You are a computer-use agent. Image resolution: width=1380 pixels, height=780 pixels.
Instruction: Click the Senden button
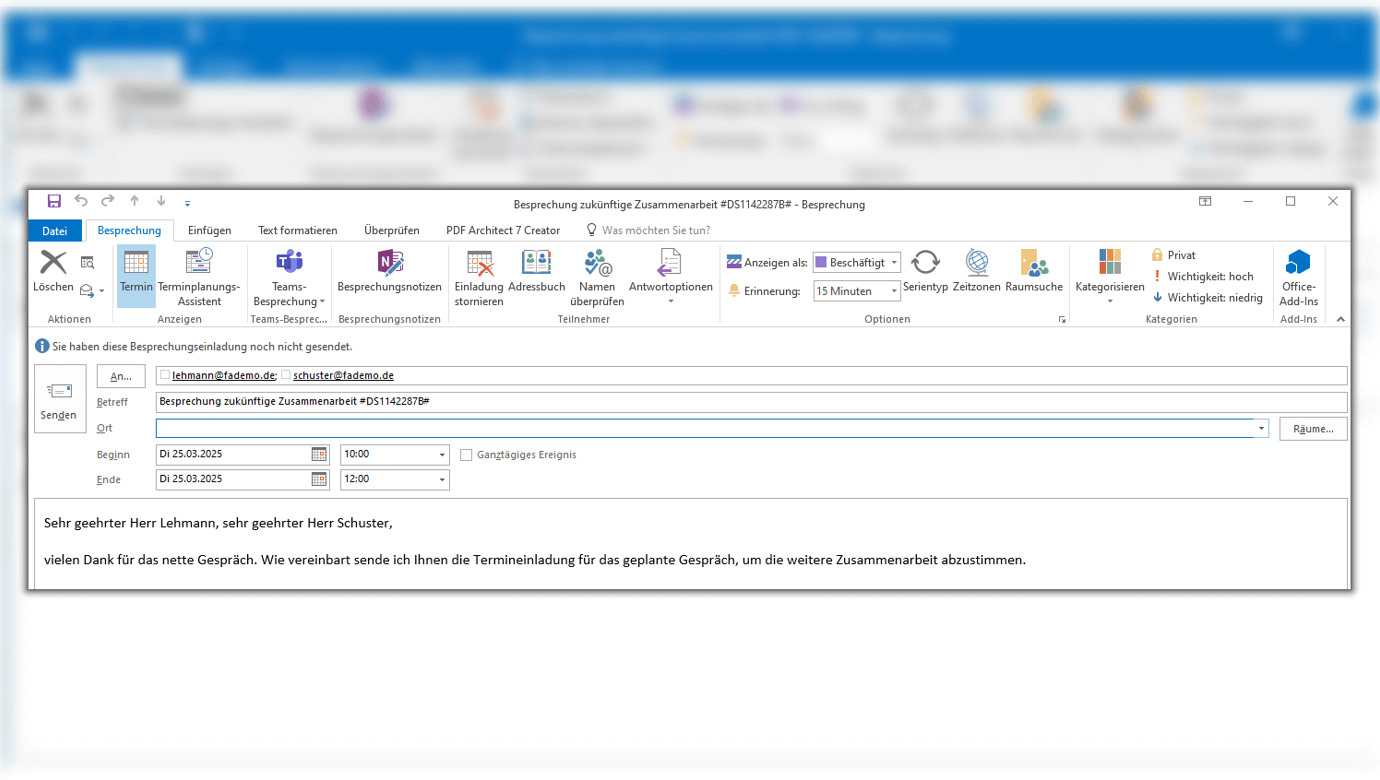(x=59, y=398)
